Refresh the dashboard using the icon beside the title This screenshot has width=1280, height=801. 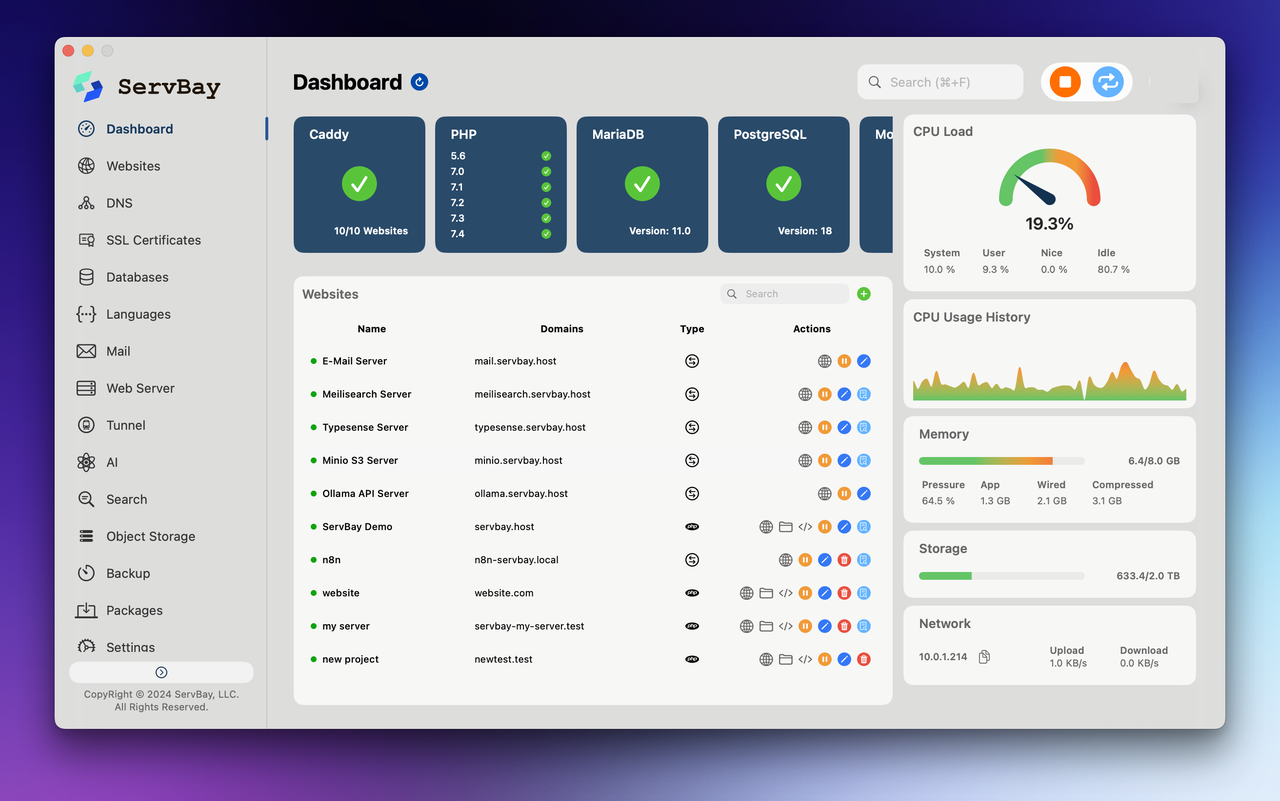(x=420, y=82)
